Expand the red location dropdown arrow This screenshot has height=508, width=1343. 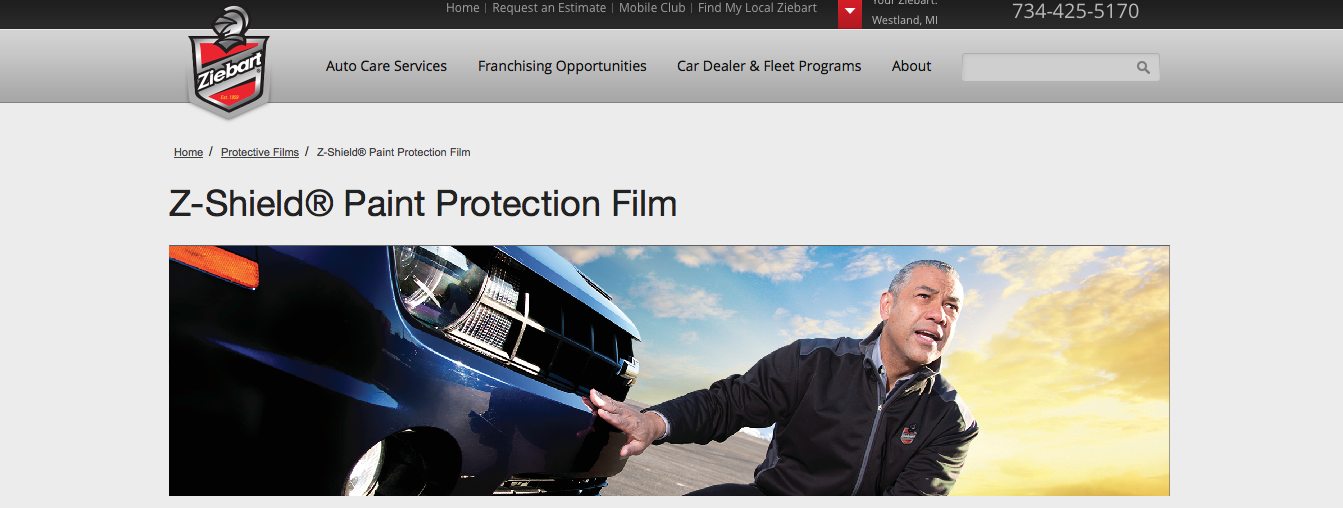[850, 12]
